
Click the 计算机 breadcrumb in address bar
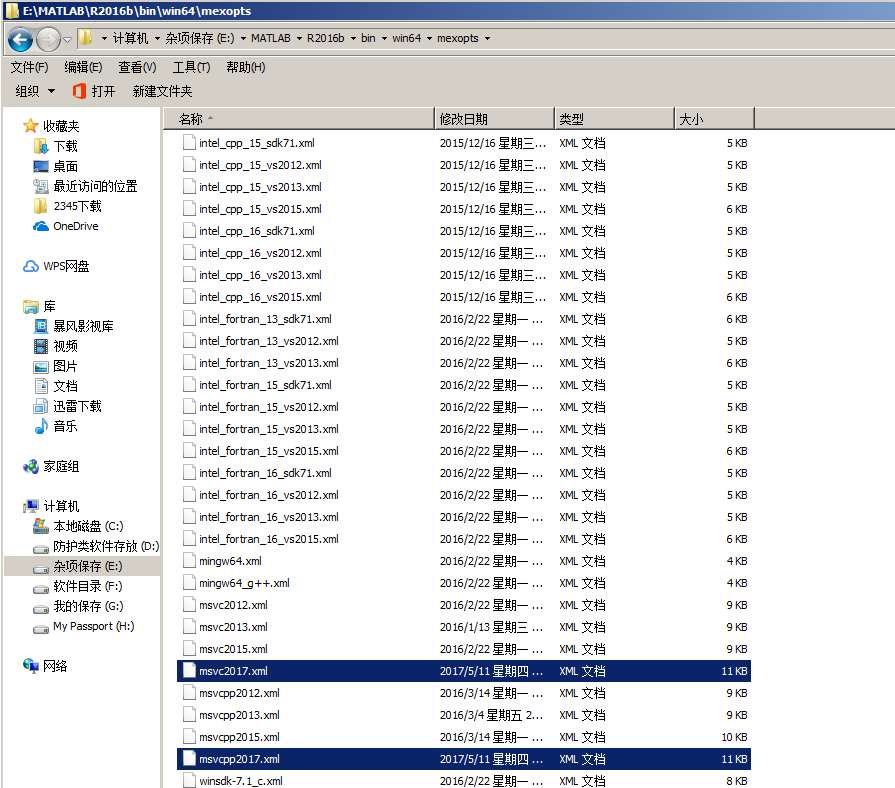130,38
